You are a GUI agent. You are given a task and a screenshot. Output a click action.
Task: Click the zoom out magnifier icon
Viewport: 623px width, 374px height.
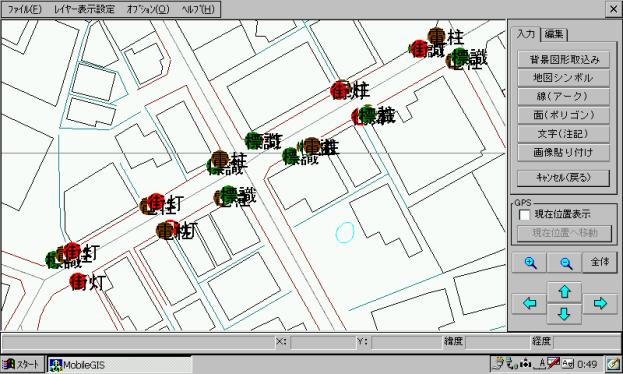coord(565,263)
